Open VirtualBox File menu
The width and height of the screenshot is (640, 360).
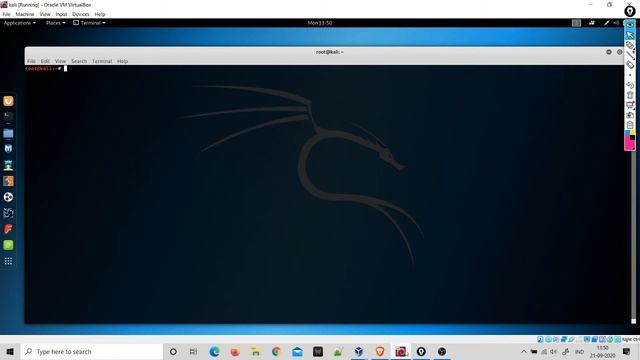(x=7, y=14)
